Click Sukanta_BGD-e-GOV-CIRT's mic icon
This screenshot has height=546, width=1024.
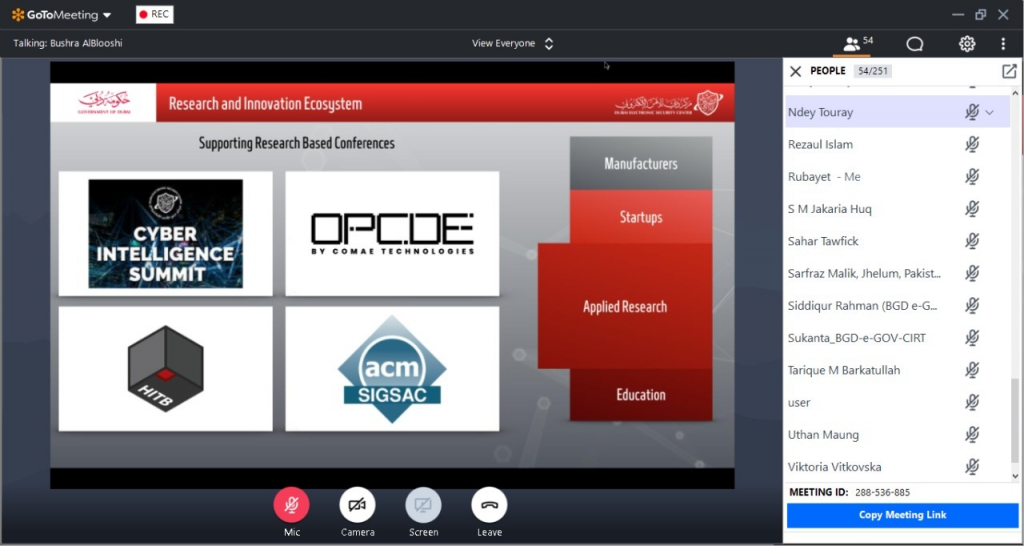tap(972, 338)
